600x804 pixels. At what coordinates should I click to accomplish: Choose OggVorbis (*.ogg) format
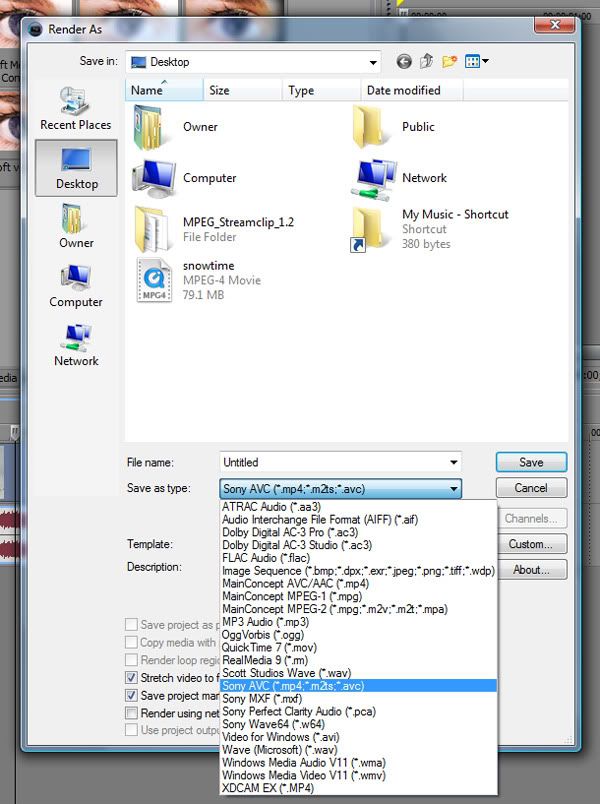358,635
